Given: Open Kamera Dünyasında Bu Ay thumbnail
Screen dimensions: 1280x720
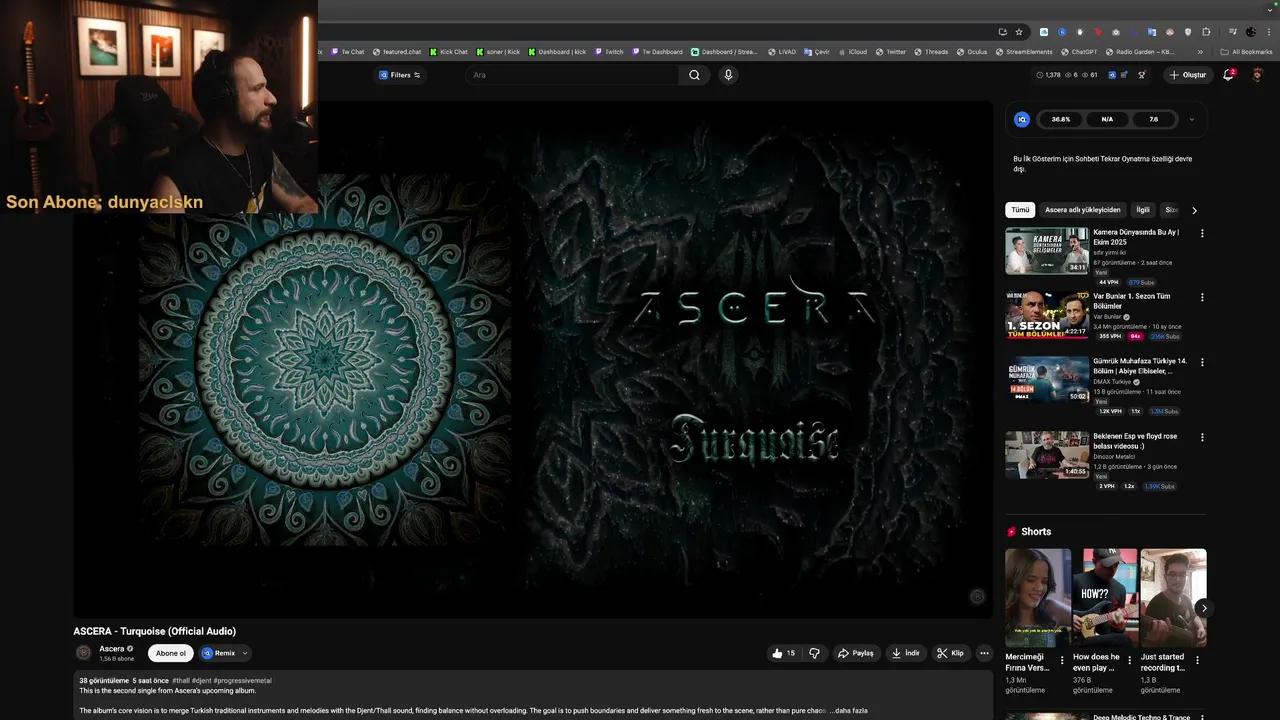Looking at the screenshot, I should 1047,251.
